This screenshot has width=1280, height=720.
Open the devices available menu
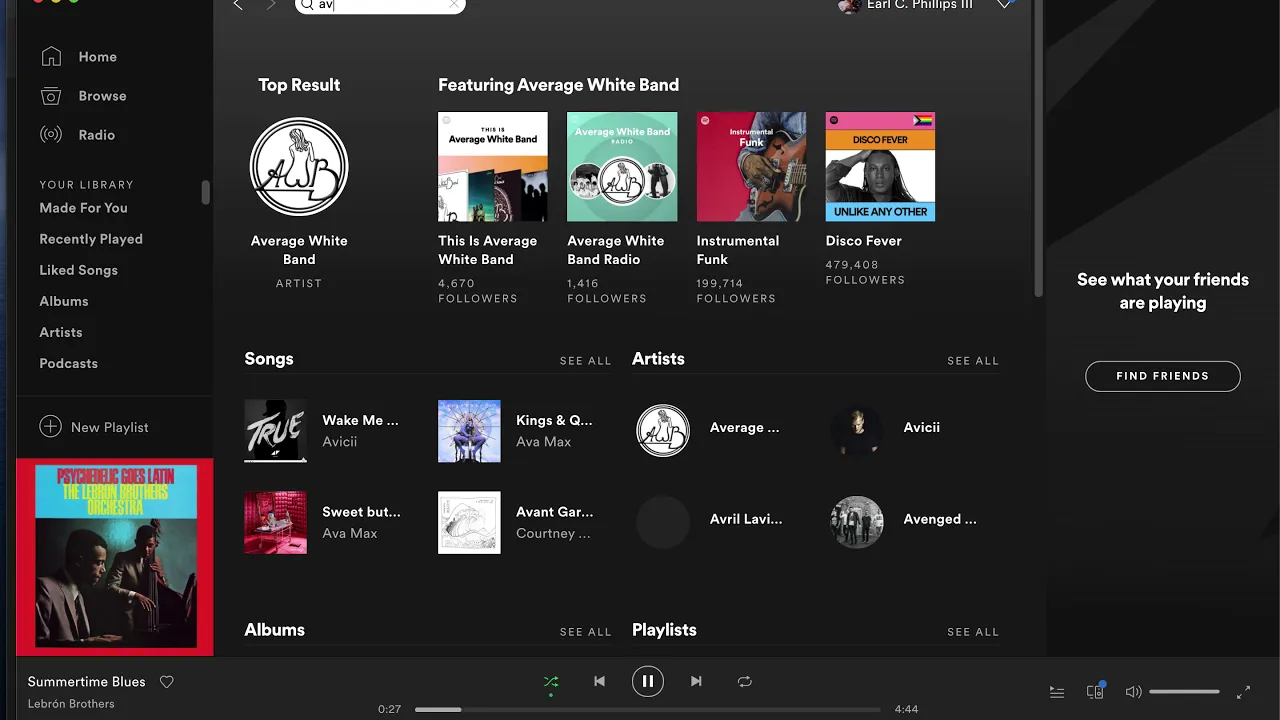click(1095, 691)
